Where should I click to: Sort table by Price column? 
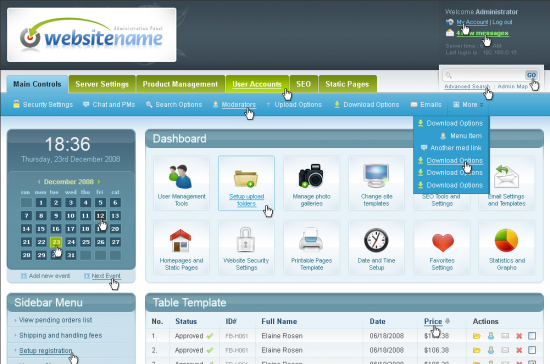(433, 321)
